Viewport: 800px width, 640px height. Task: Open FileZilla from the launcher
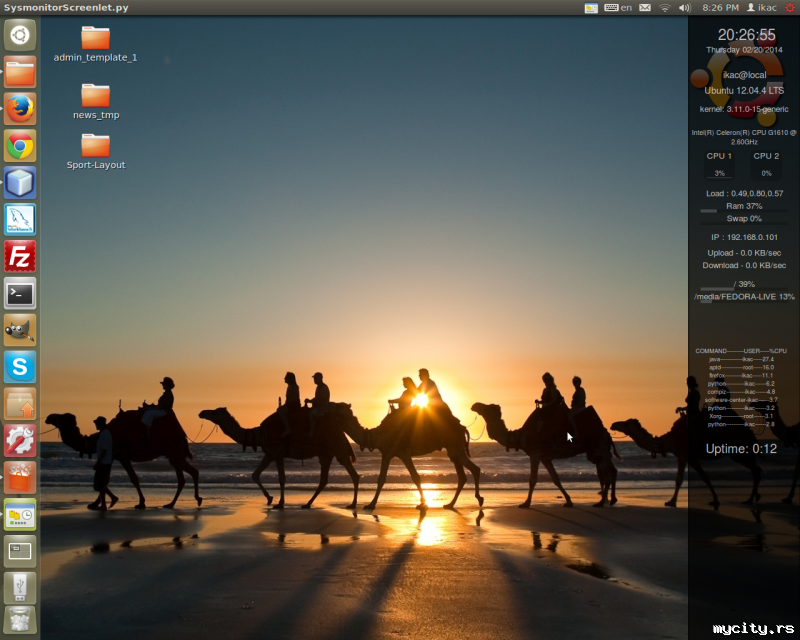(x=20, y=257)
